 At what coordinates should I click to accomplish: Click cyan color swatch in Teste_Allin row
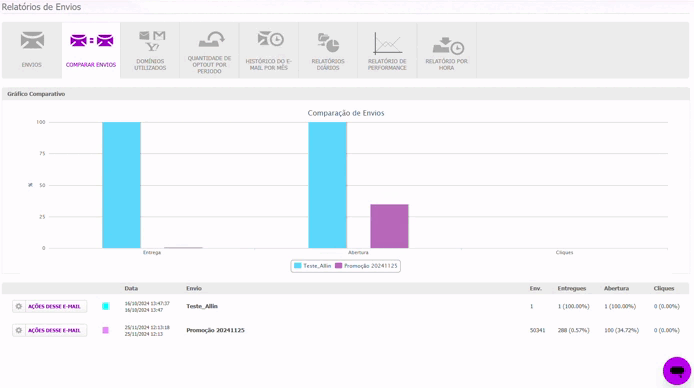click(105, 306)
